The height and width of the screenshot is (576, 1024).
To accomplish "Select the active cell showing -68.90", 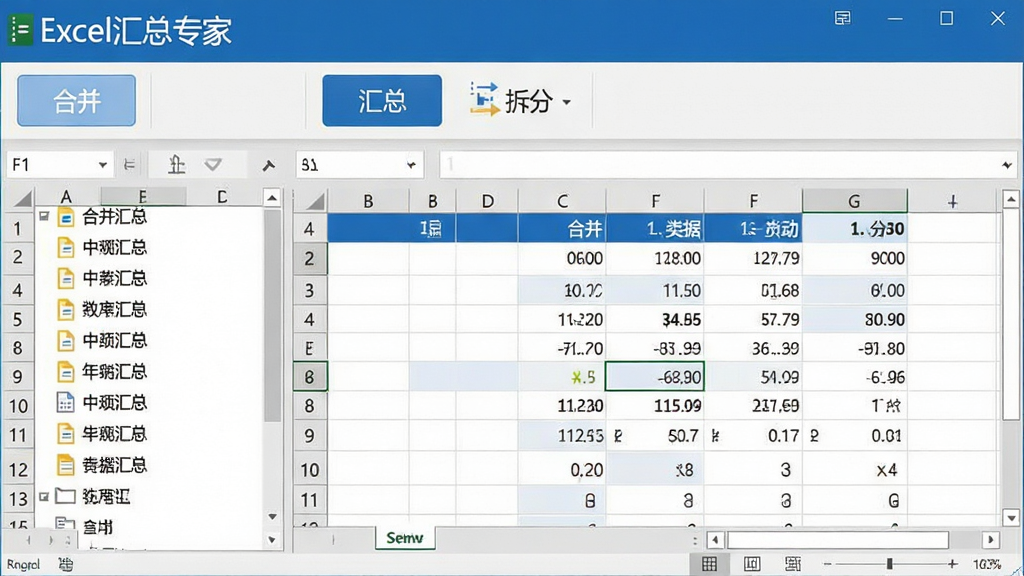I will pyautogui.click(x=655, y=377).
